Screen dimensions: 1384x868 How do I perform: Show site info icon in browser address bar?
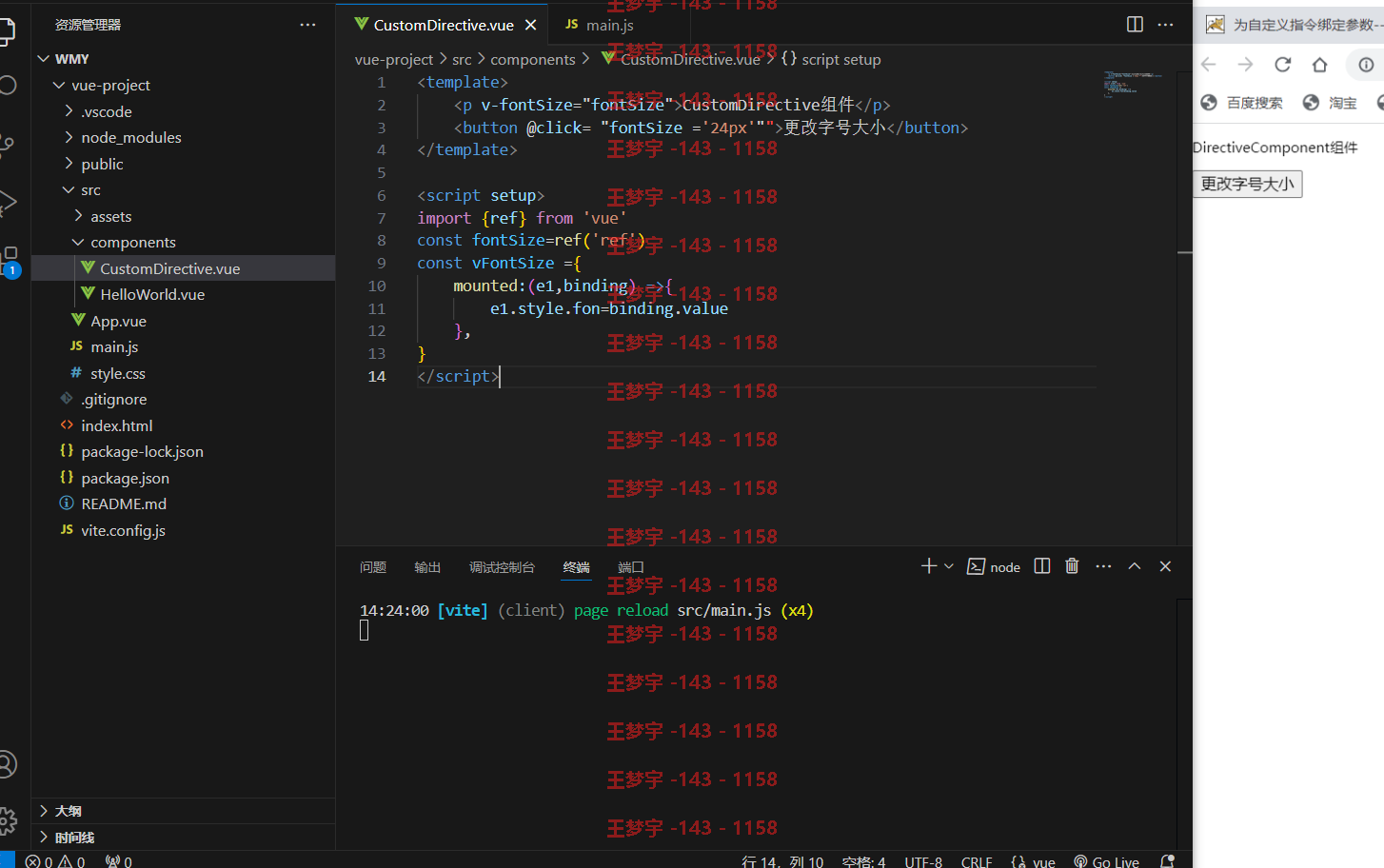[1366, 65]
